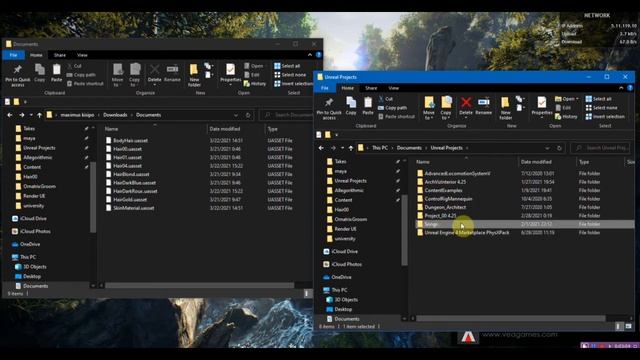Expand address bar history in Unreal Projects
640x360 pixels.
pos(547,148)
